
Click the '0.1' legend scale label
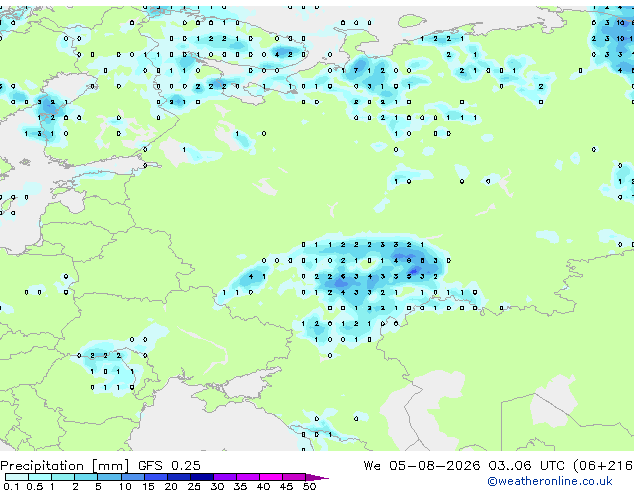click(x=10, y=486)
